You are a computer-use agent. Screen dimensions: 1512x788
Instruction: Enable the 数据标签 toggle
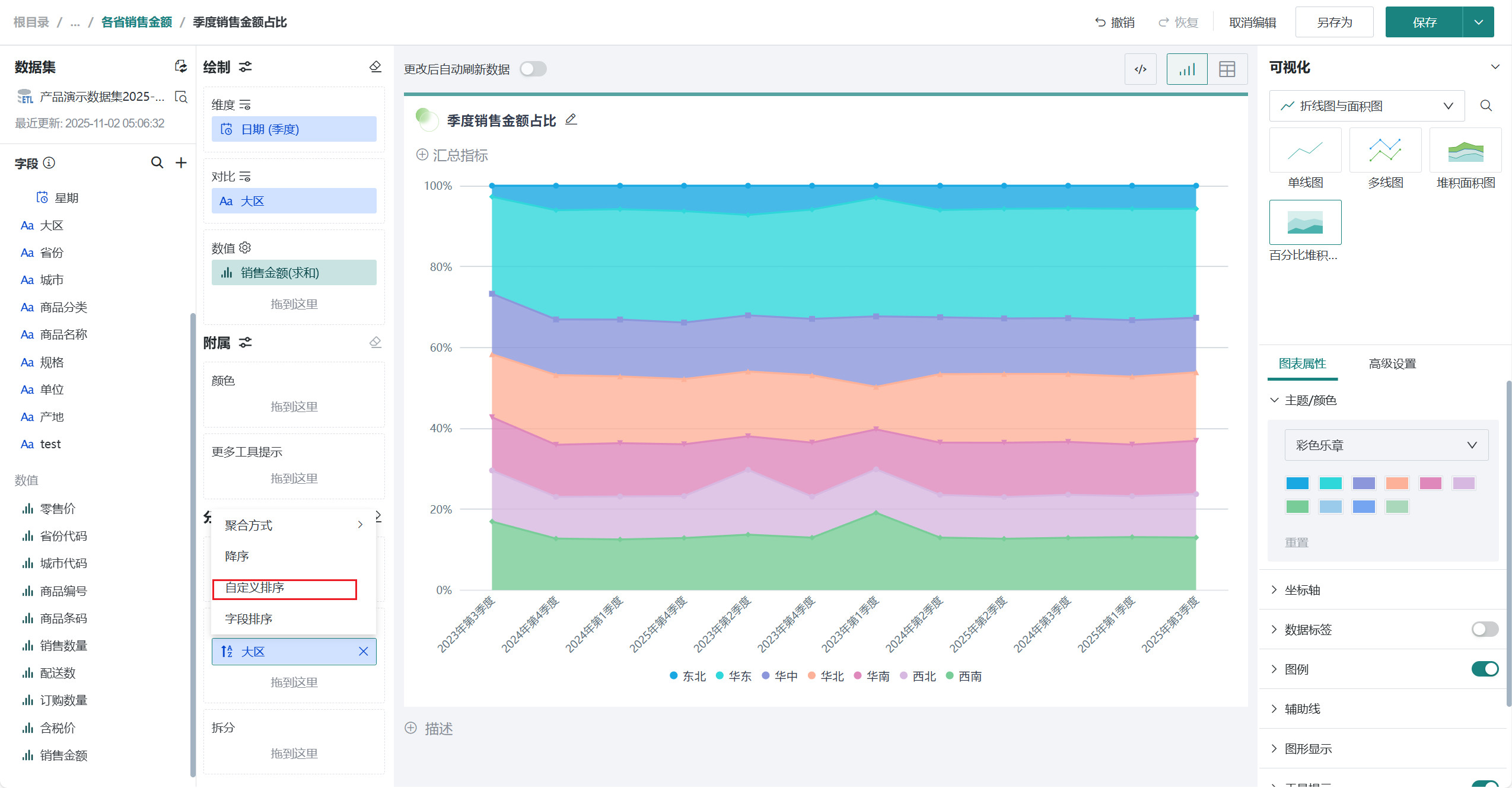coord(1484,629)
